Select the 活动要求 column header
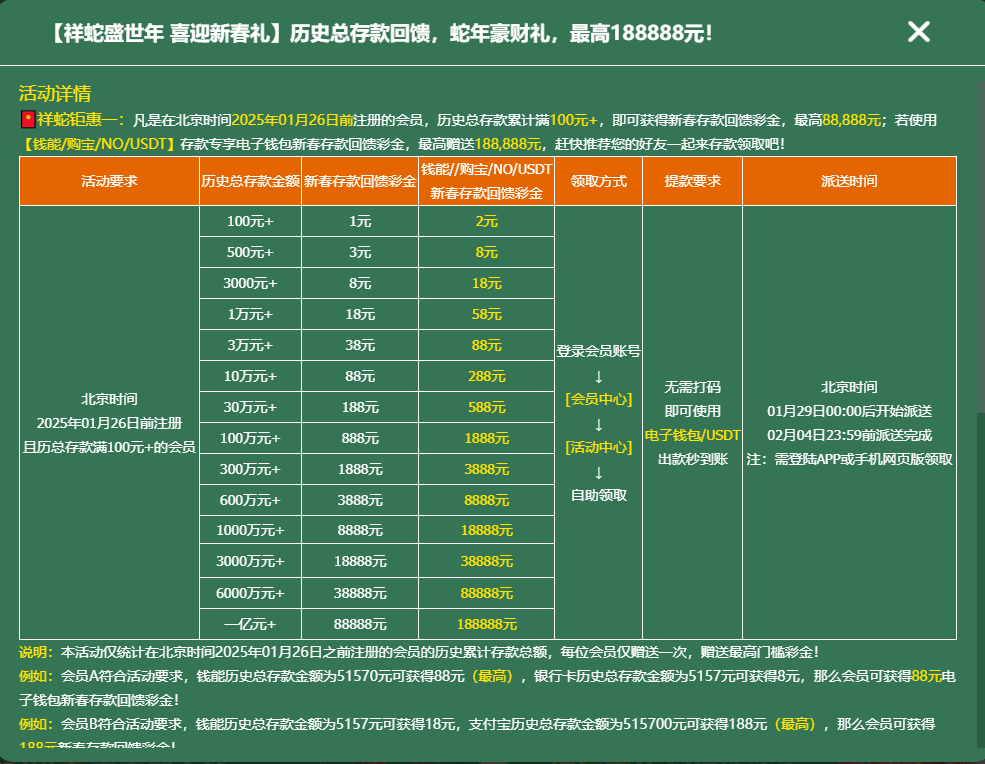This screenshot has height=764, width=985. point(109,181)
